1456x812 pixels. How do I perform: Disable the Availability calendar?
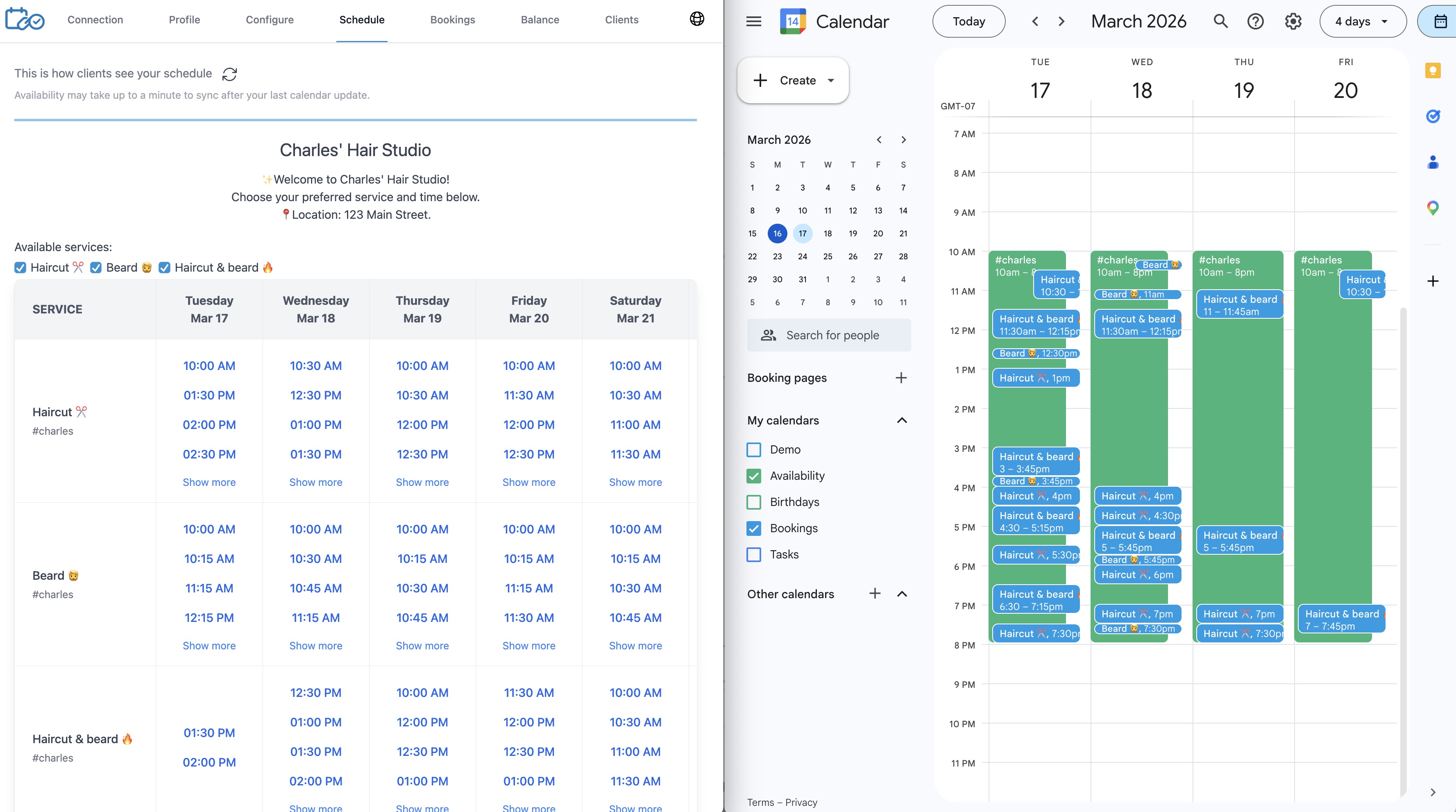753,475
